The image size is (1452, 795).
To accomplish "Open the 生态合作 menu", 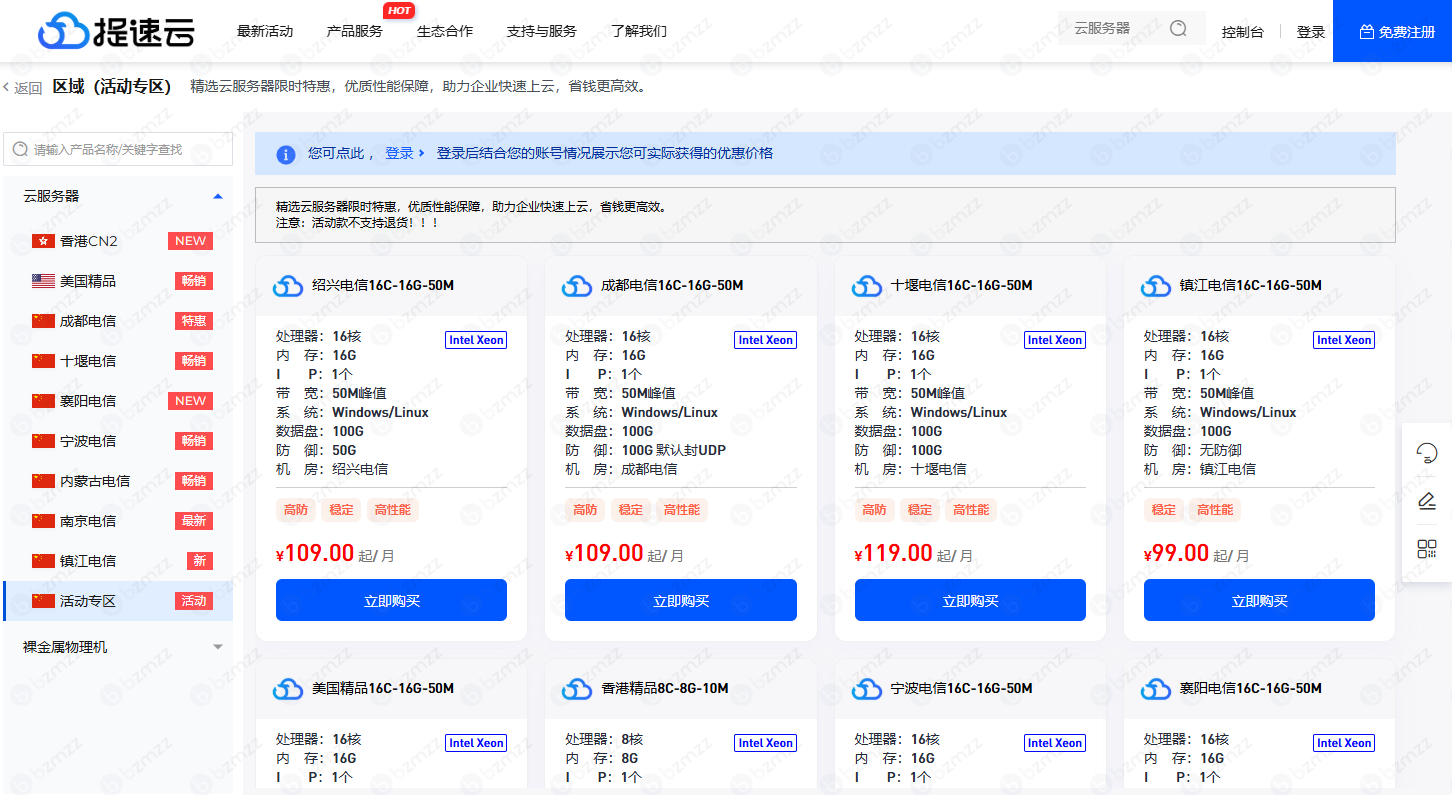I will click(x=445, y=31).
